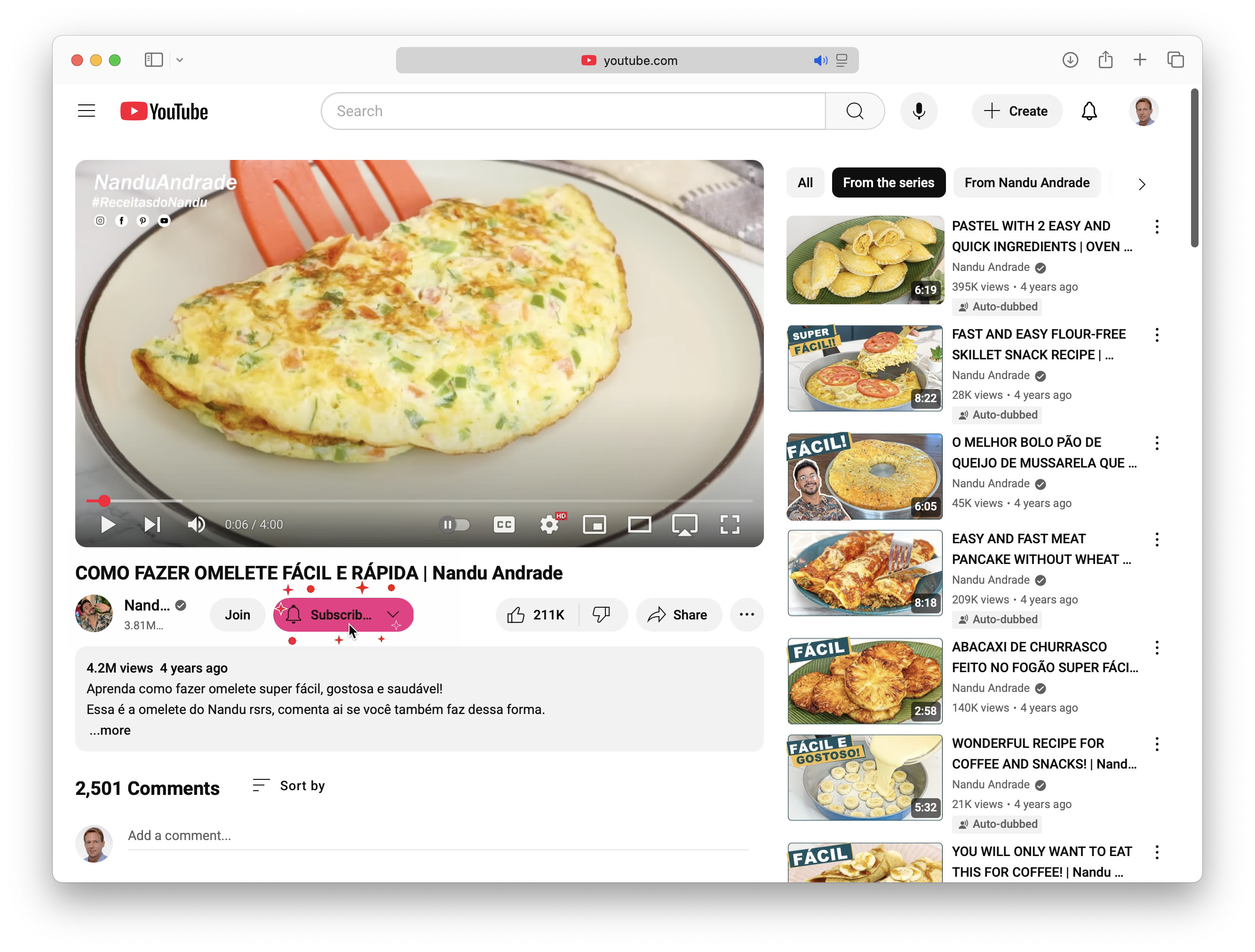
Task: Open the notifications bell
Action: tap(1089, 111)
